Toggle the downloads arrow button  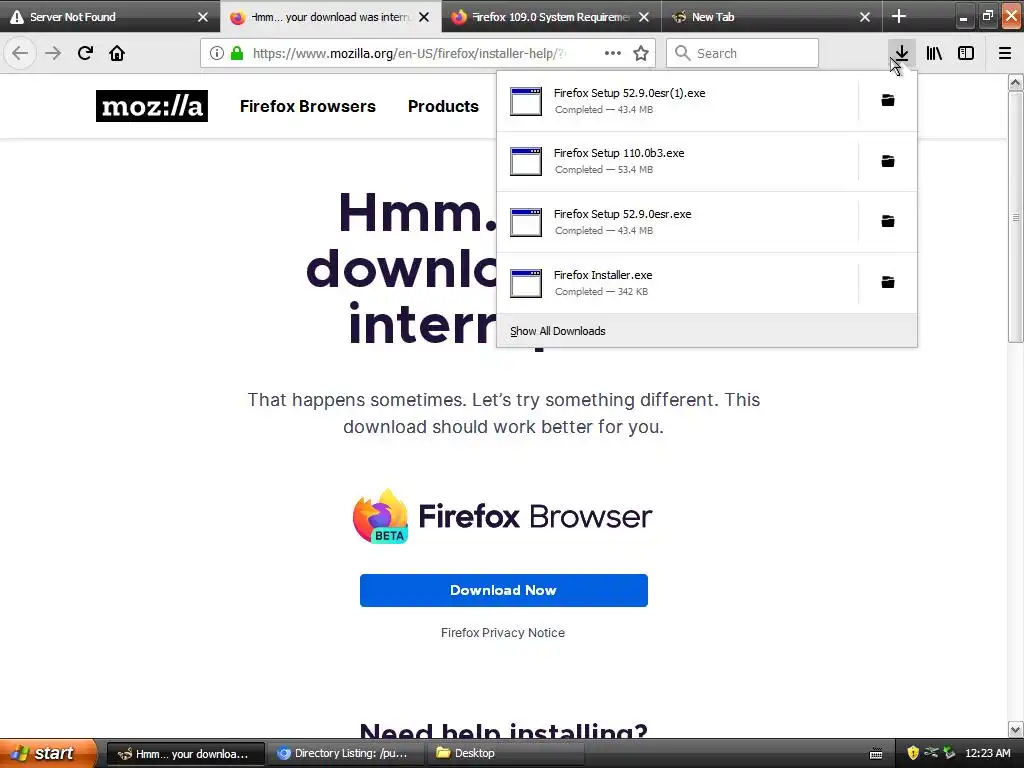(901, 53)
